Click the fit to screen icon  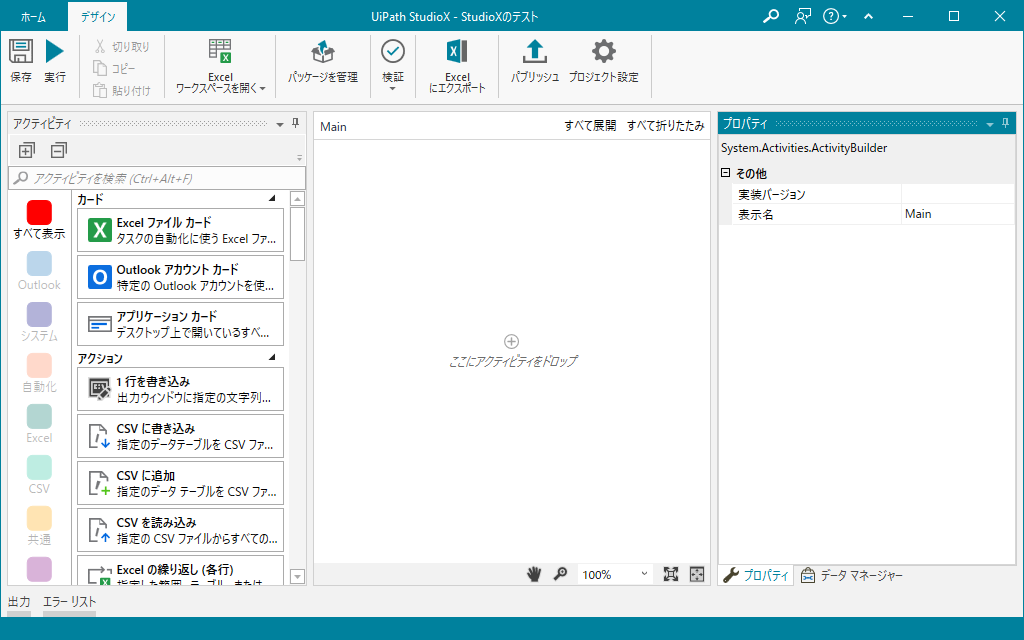coord(671,574)
